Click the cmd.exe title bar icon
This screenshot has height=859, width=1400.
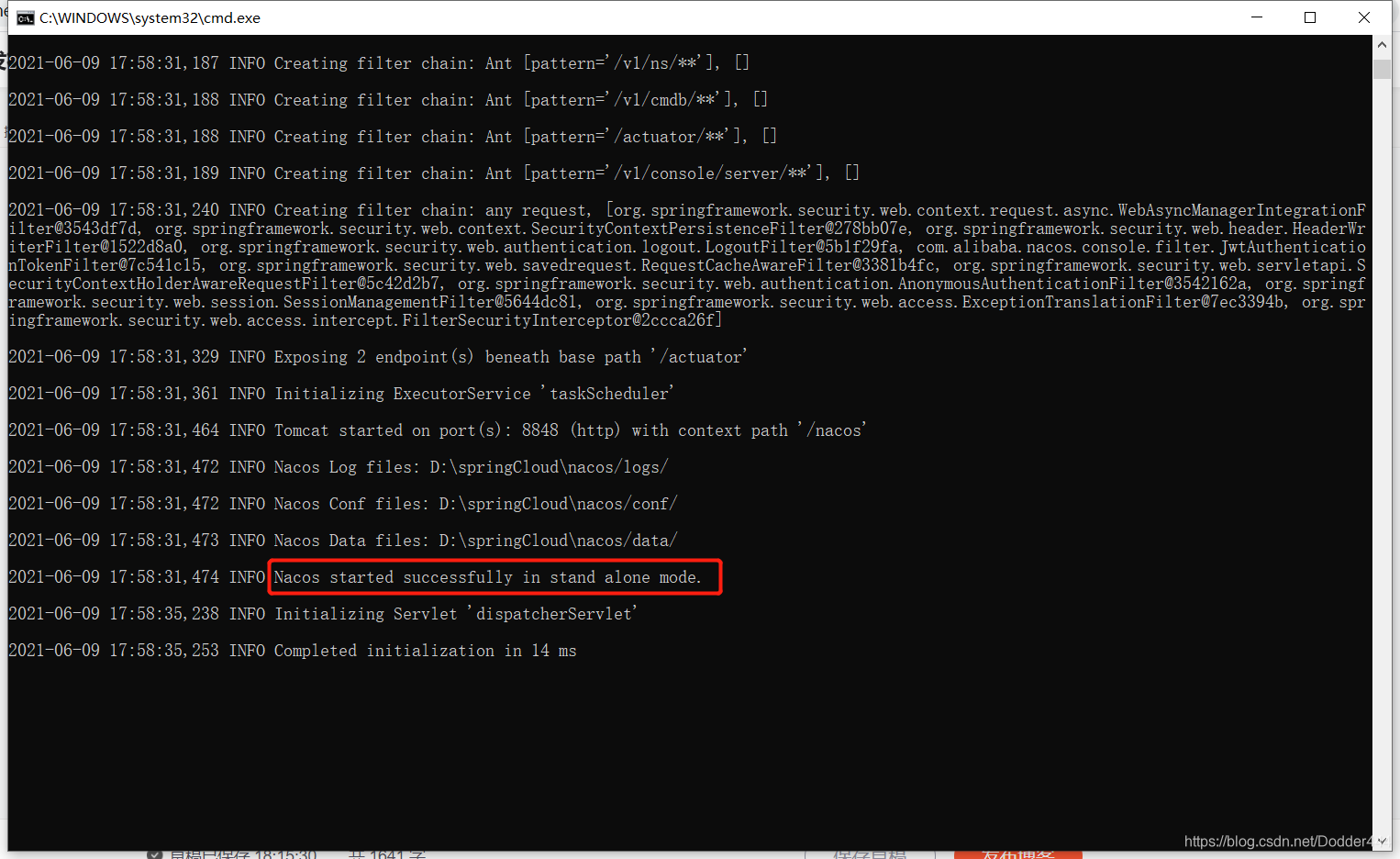click(x=26, y=18)
